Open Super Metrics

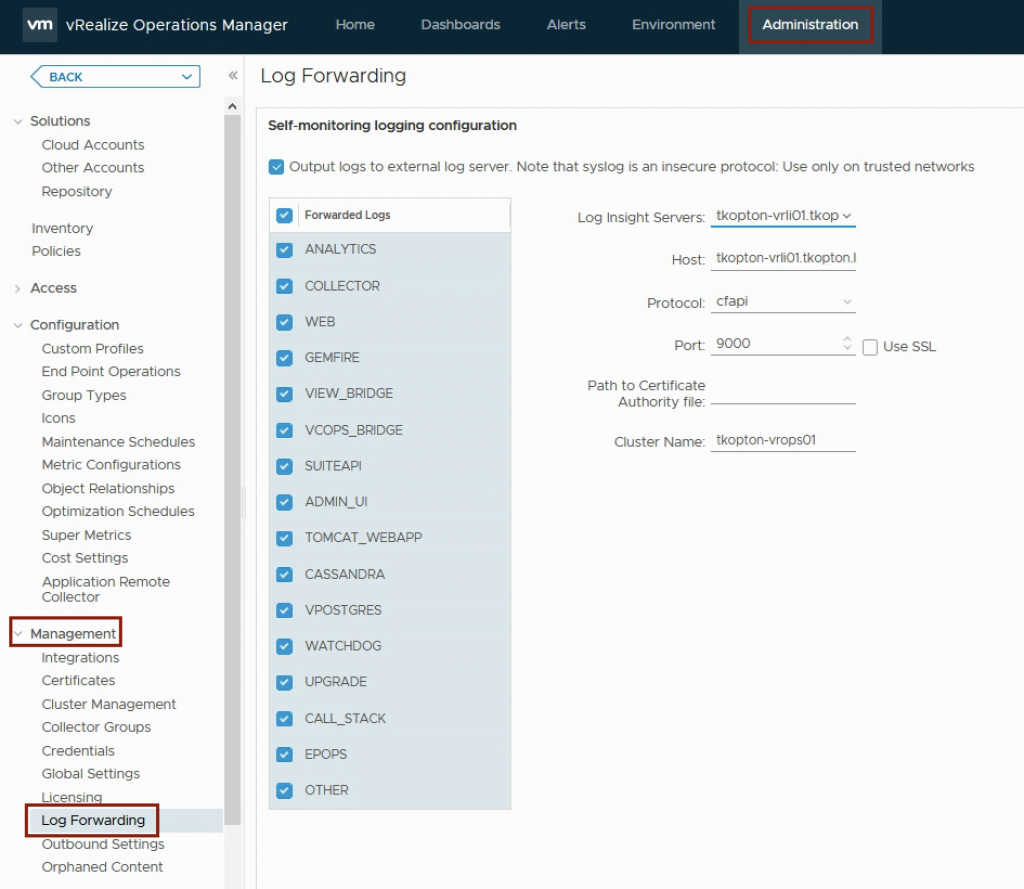point(86,535)
